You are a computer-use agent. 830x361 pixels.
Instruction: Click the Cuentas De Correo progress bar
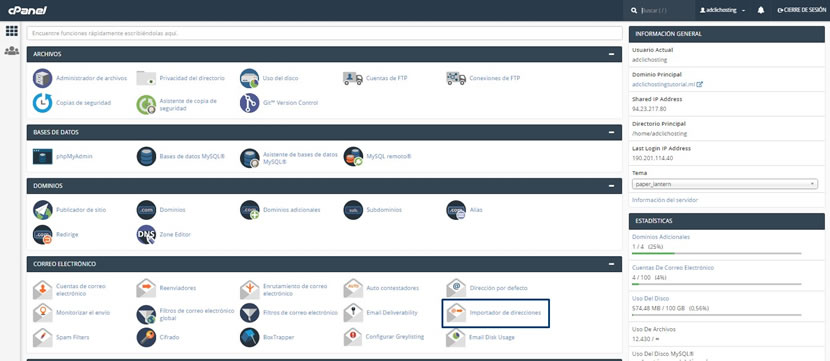(717, 284)
